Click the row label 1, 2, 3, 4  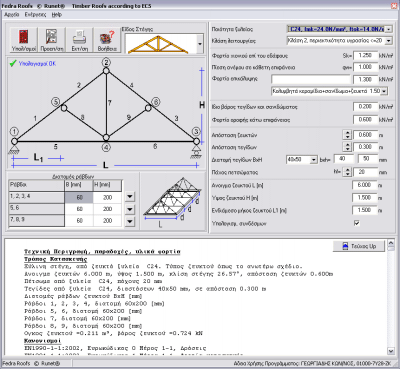click(x=37, y=197)
